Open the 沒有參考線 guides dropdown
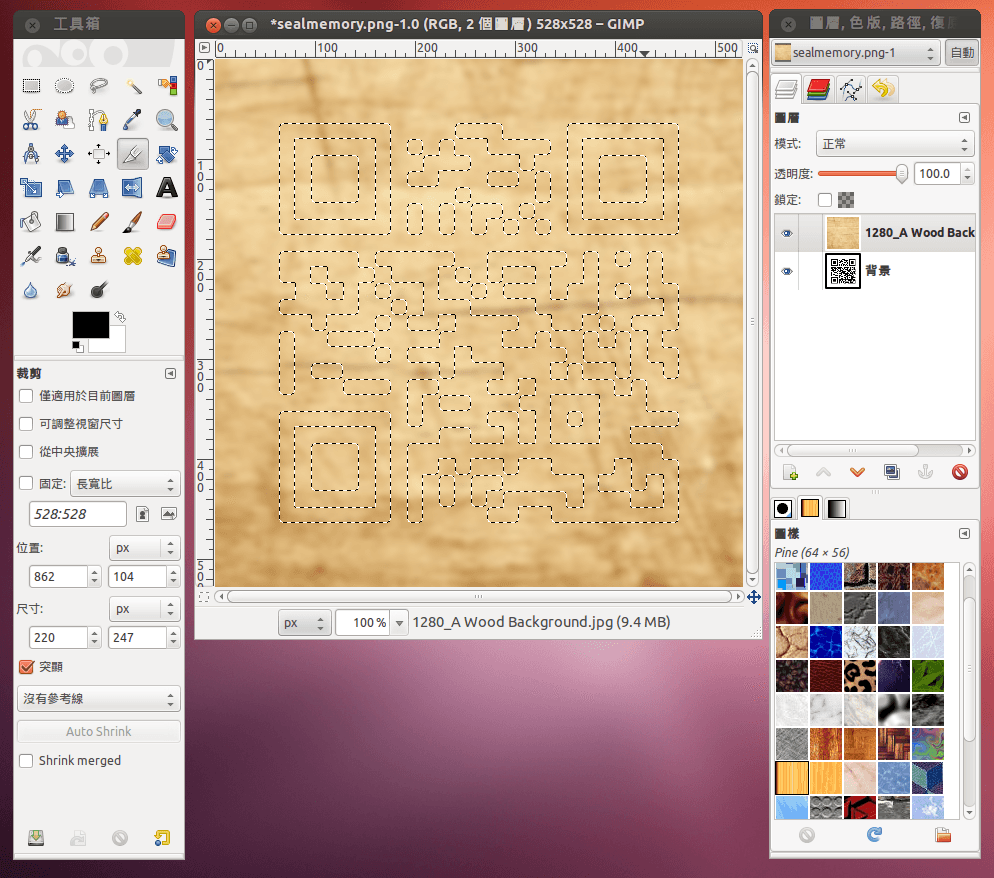 [98, 698]
